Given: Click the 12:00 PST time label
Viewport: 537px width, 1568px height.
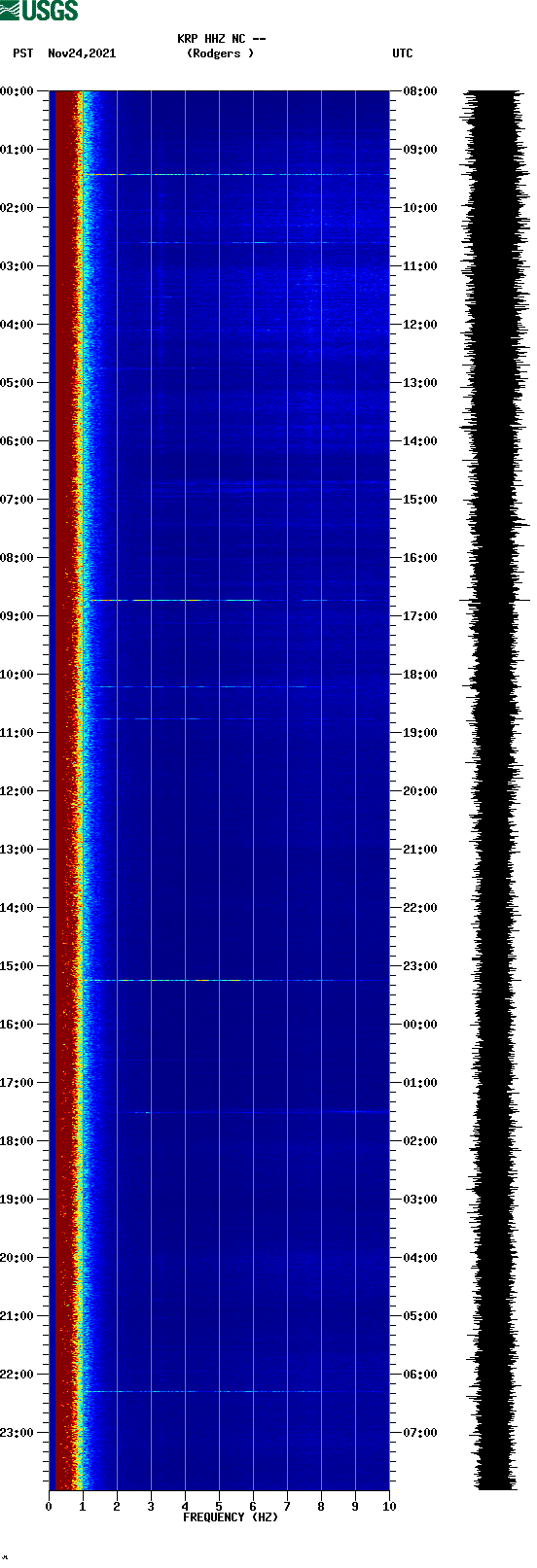Looking at the screenshot, I should point(18,791).
